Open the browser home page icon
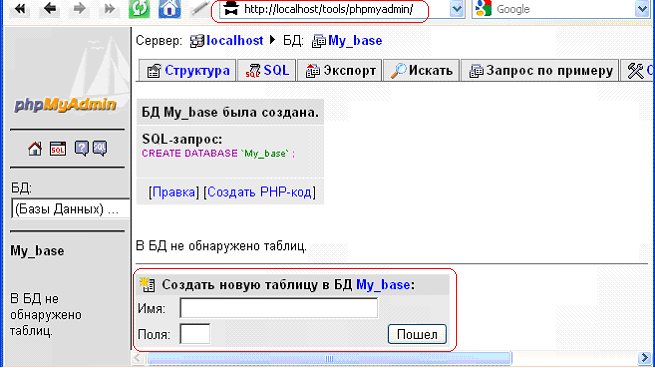 click(170, 9)
